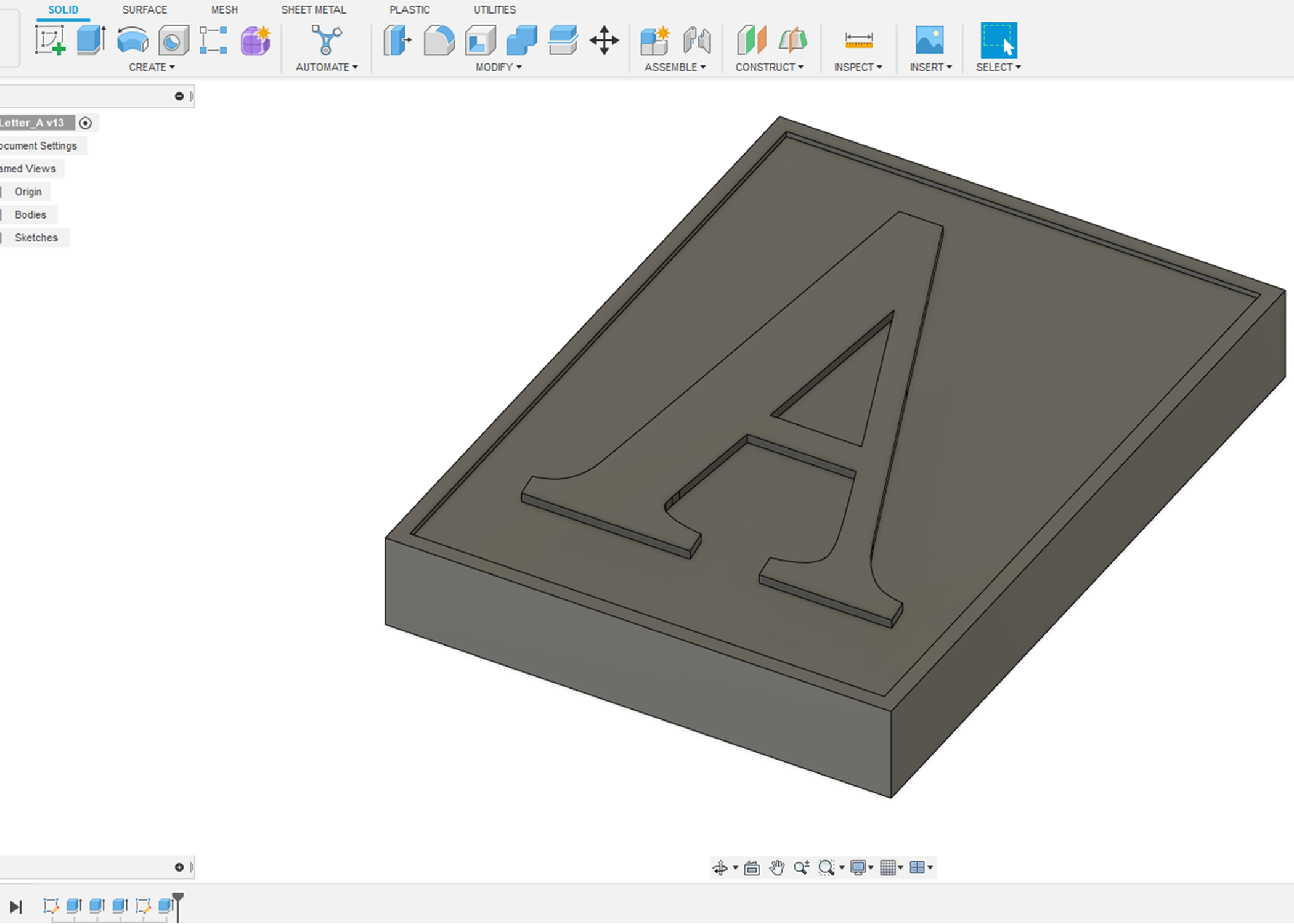This screenshot has width=1294, height=924.
Task: Select the Extrude tool icon
Action: tap(91, 41)
